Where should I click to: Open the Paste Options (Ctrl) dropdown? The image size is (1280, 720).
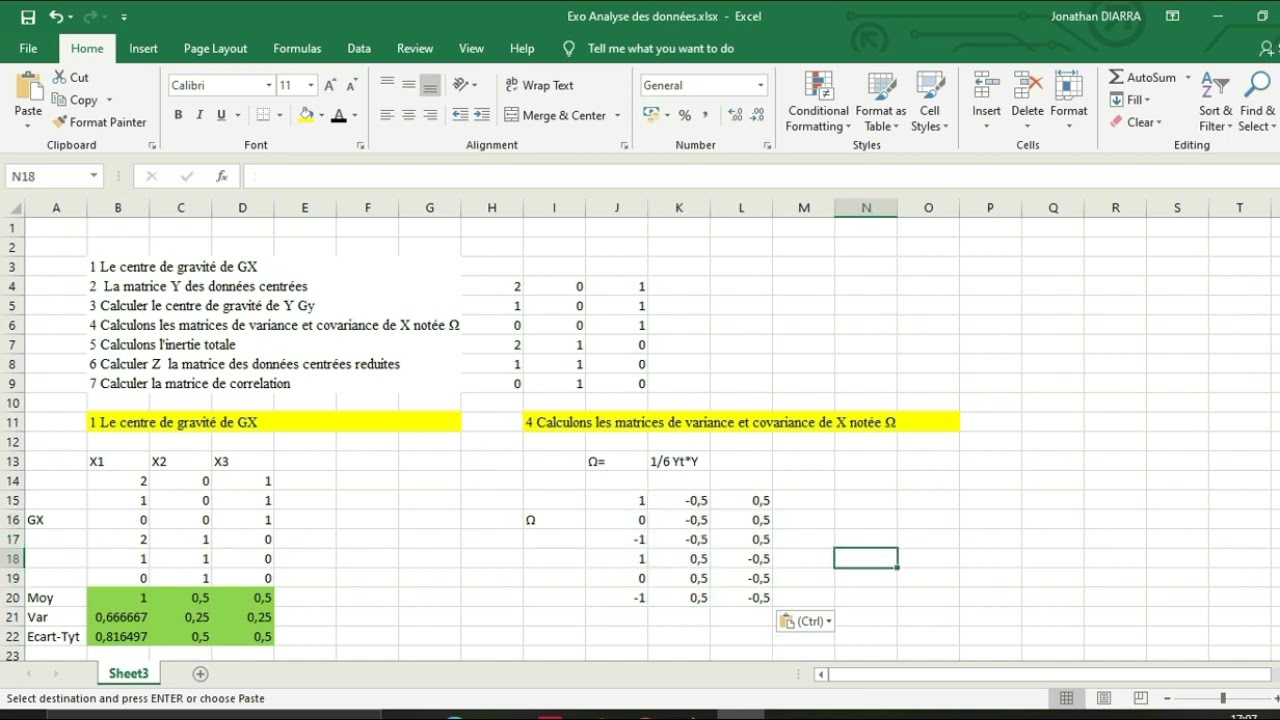(805, 621)
